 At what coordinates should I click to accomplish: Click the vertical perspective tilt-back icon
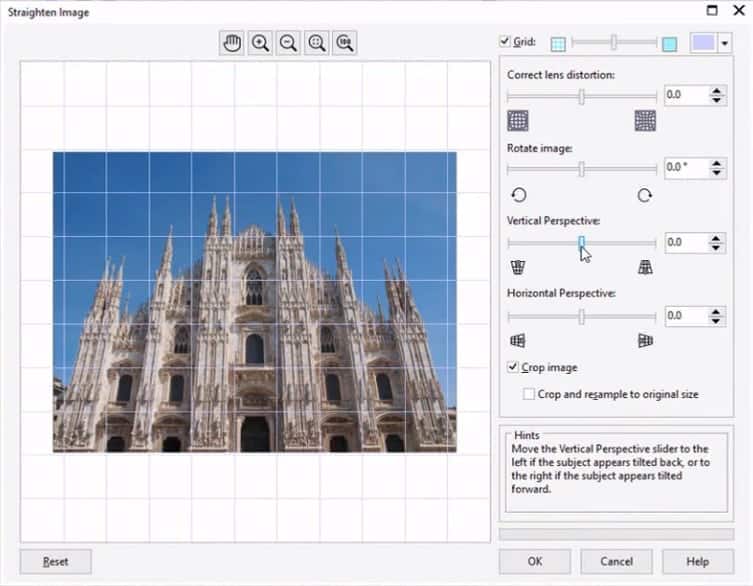click(518, 267)
